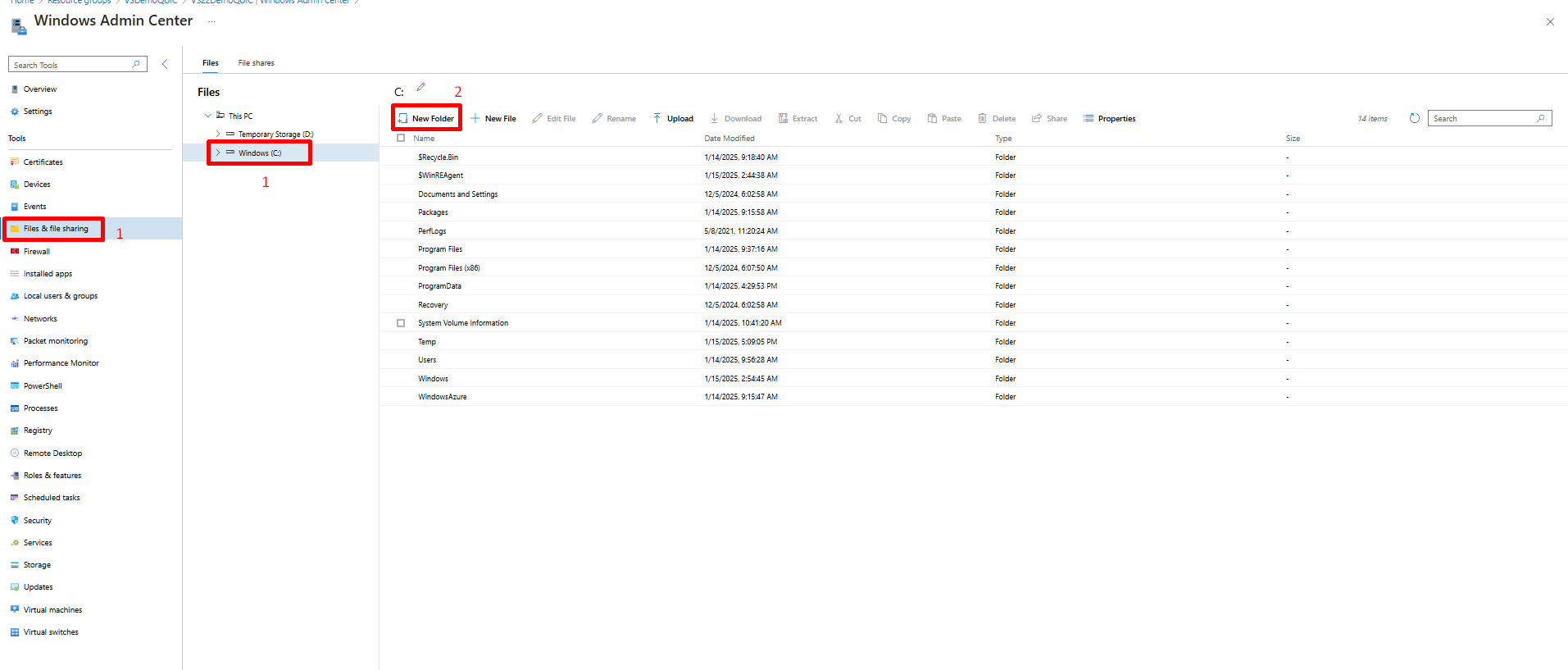Image resolution: width=1568 pixels, height=670 pixels.
Task: Click the Edit File toolbar button
Action: (554, 119)
